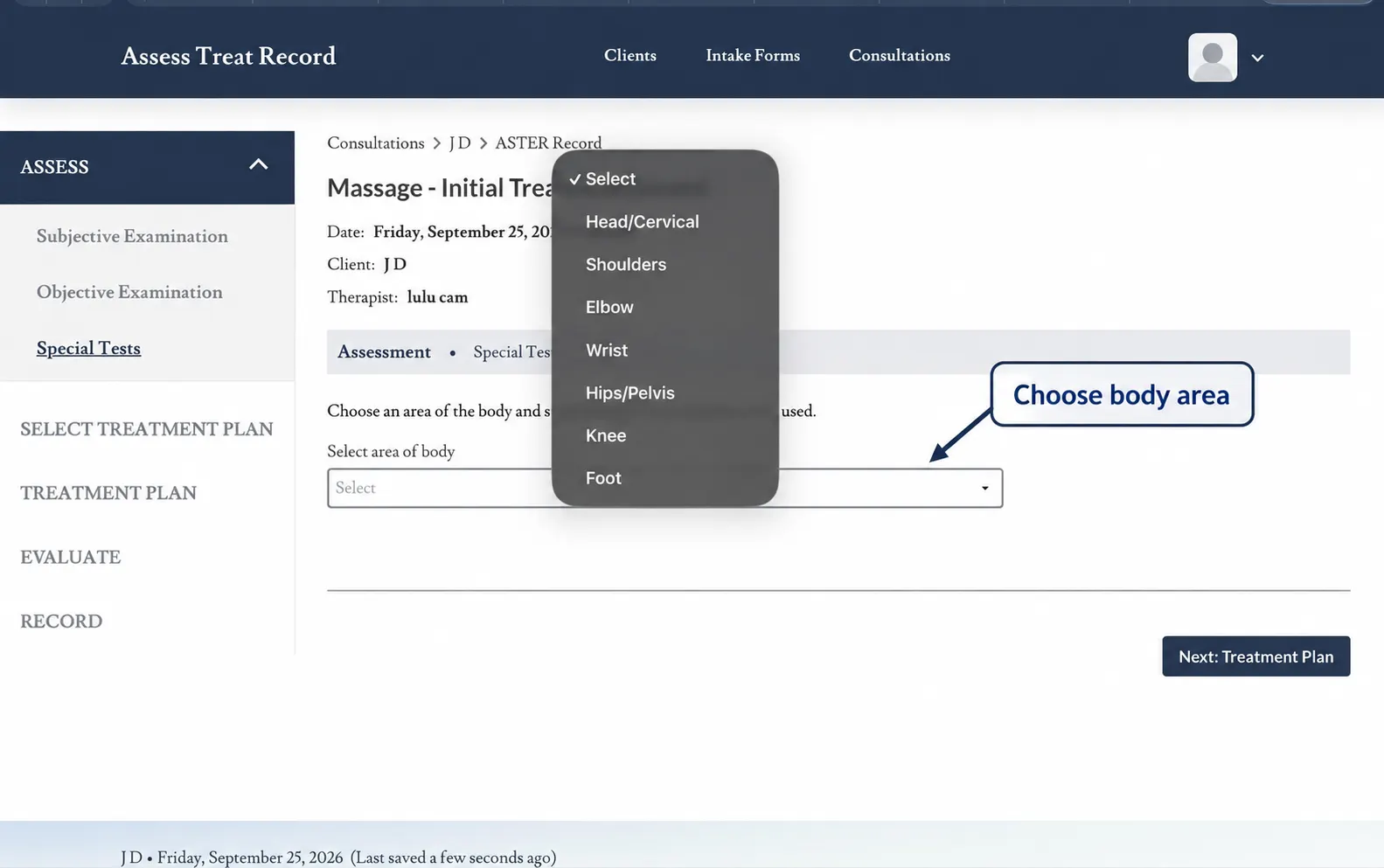
Task: Click J D in the breadcrumb
Action: coord(460,142)
